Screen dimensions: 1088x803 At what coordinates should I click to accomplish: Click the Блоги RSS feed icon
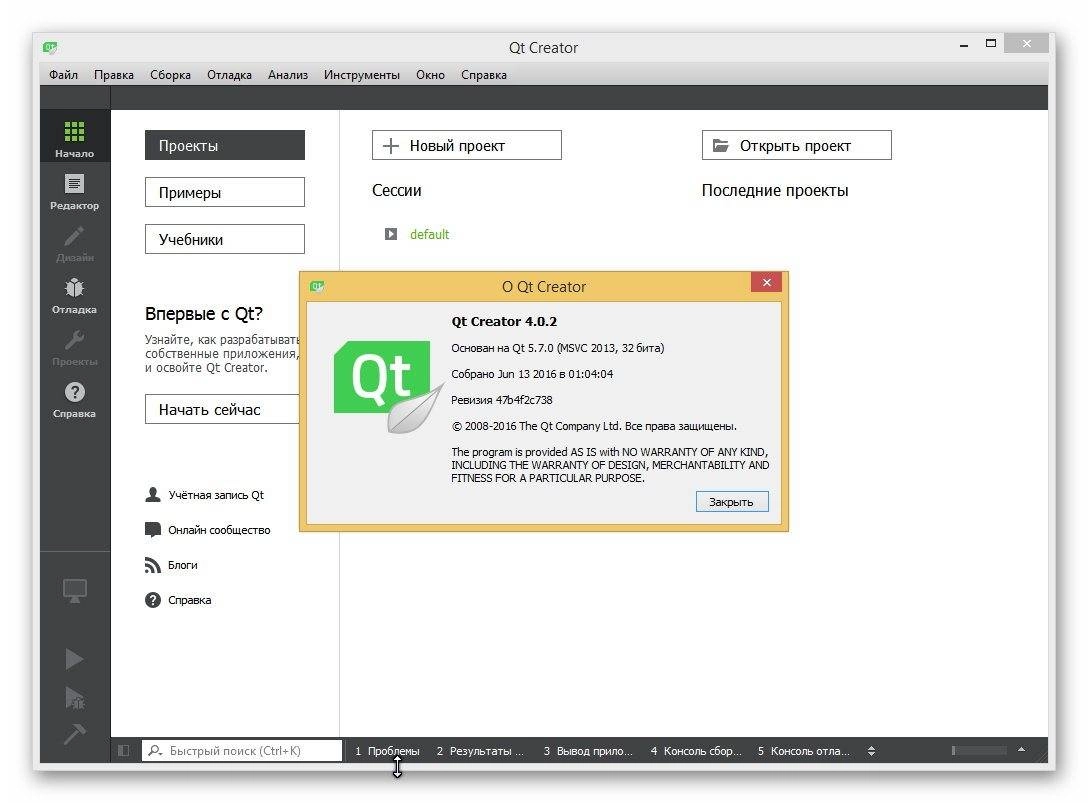point(153,565)
